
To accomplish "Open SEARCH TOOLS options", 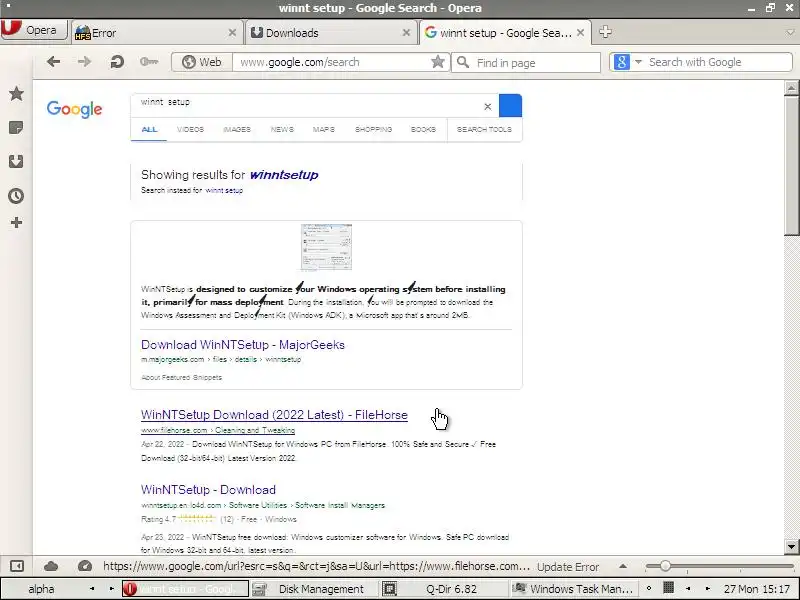I will point(484,130).
